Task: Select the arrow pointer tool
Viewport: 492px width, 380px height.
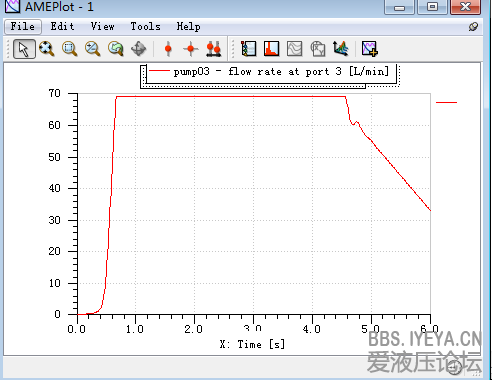Action: point(24,49)
